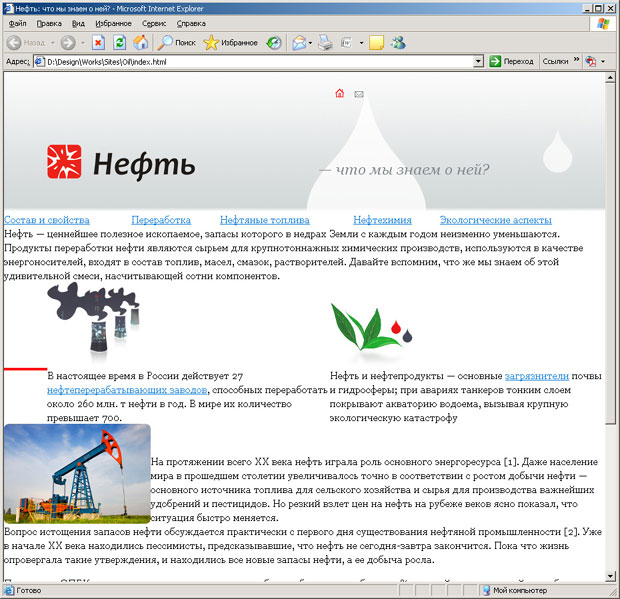The image size is (620, 599).
Task: Click Мой компьютер zone in status bar
Action: 515,590
